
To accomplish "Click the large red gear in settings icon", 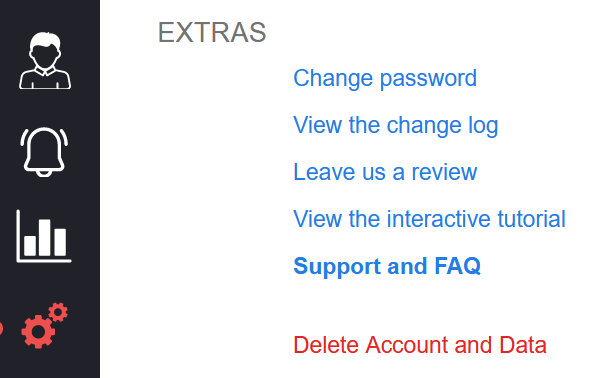I will (38, 332).
